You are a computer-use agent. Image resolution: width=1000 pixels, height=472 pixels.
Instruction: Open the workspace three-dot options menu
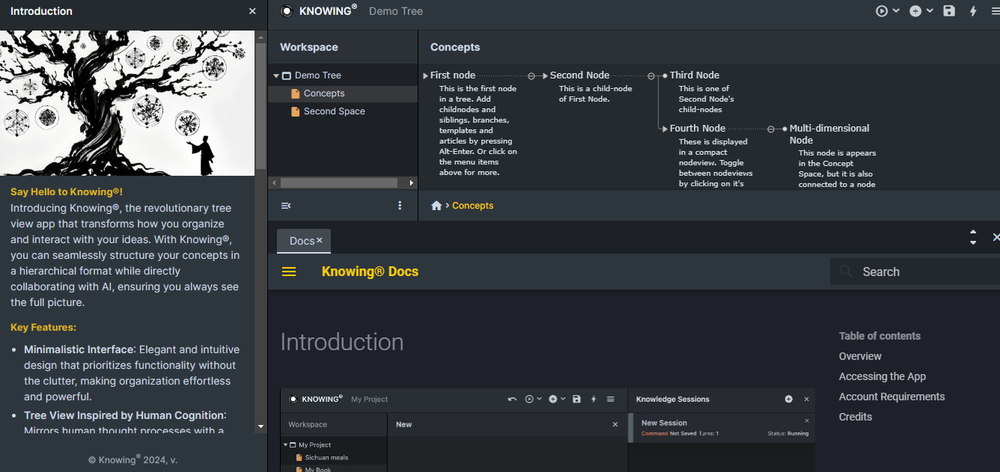pyautogui.click(x=400, y=205)
